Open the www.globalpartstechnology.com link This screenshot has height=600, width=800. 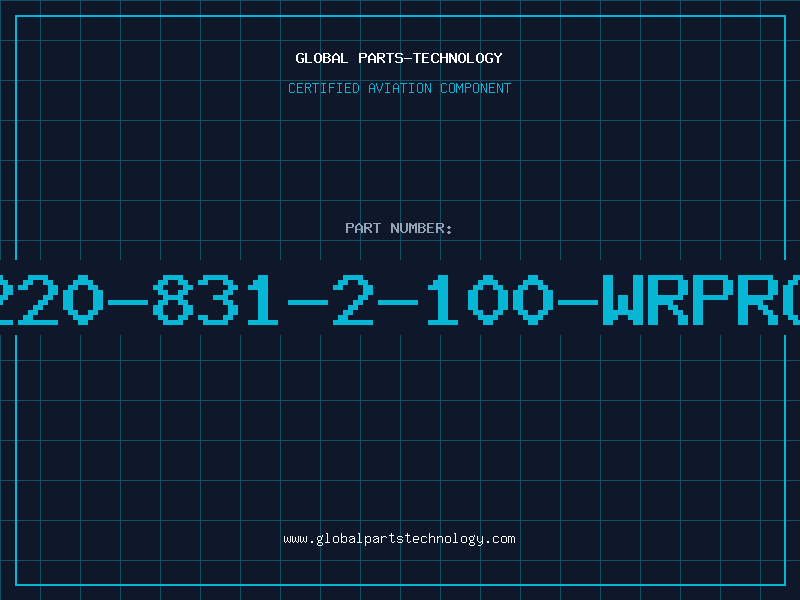tap(399, 539)
